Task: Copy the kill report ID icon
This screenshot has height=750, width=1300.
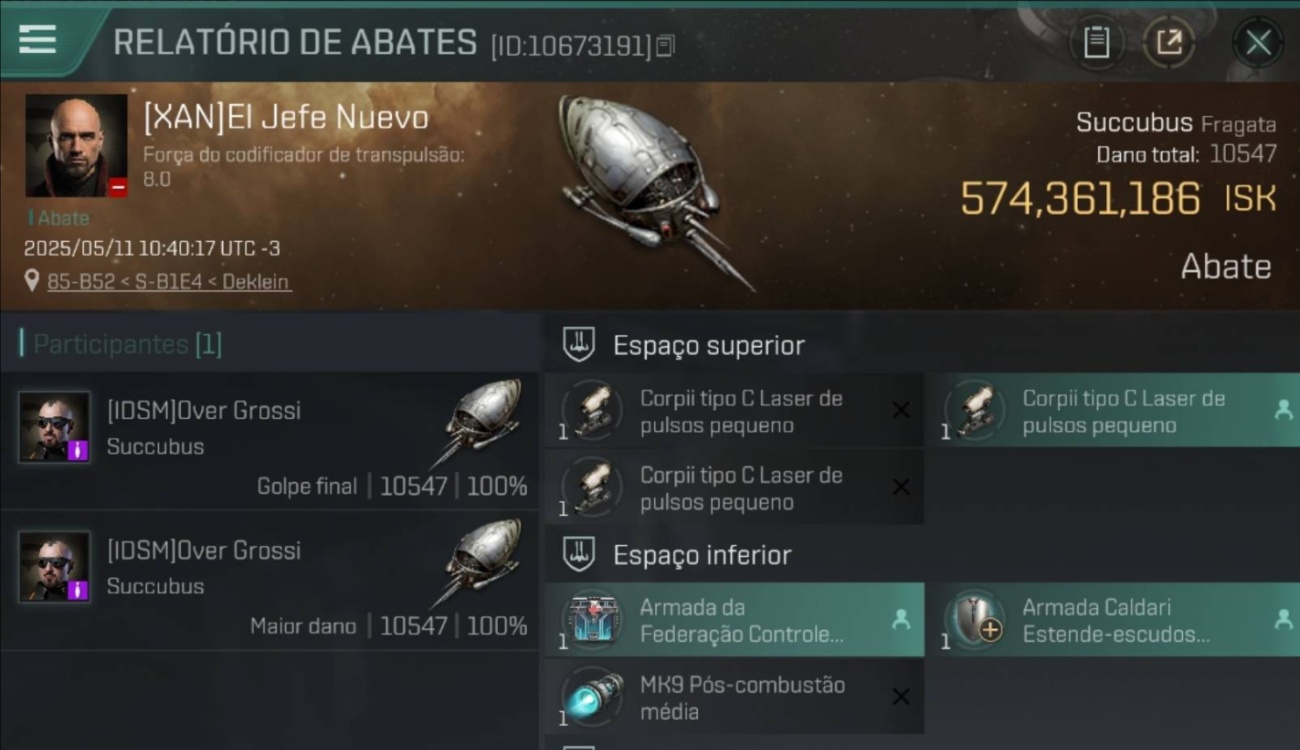Action: point(666,46)
